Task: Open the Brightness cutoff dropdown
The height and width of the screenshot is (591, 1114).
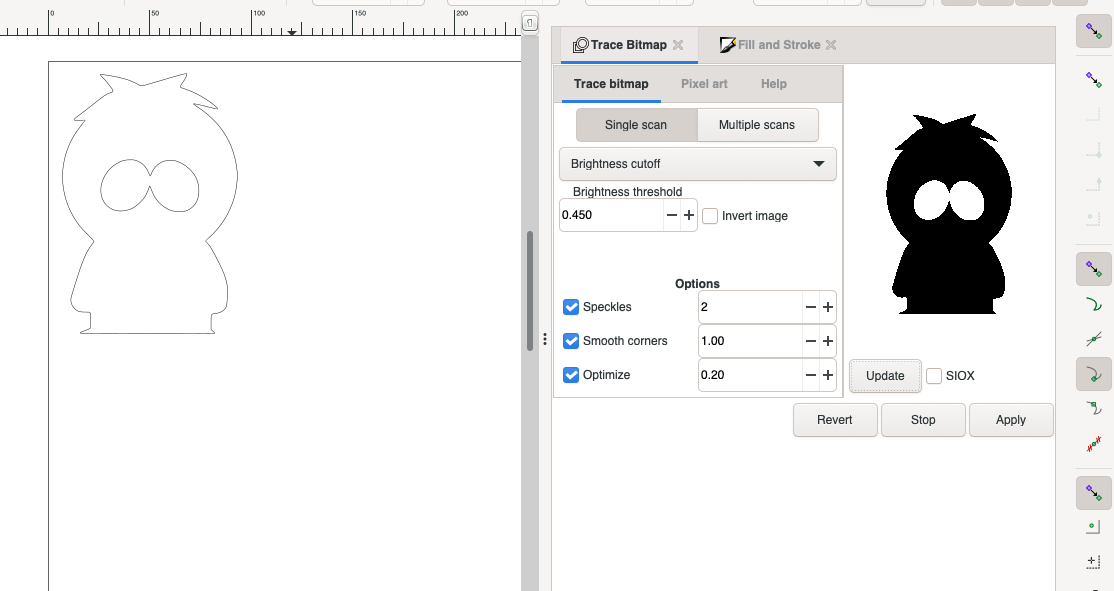Action: 697,164
